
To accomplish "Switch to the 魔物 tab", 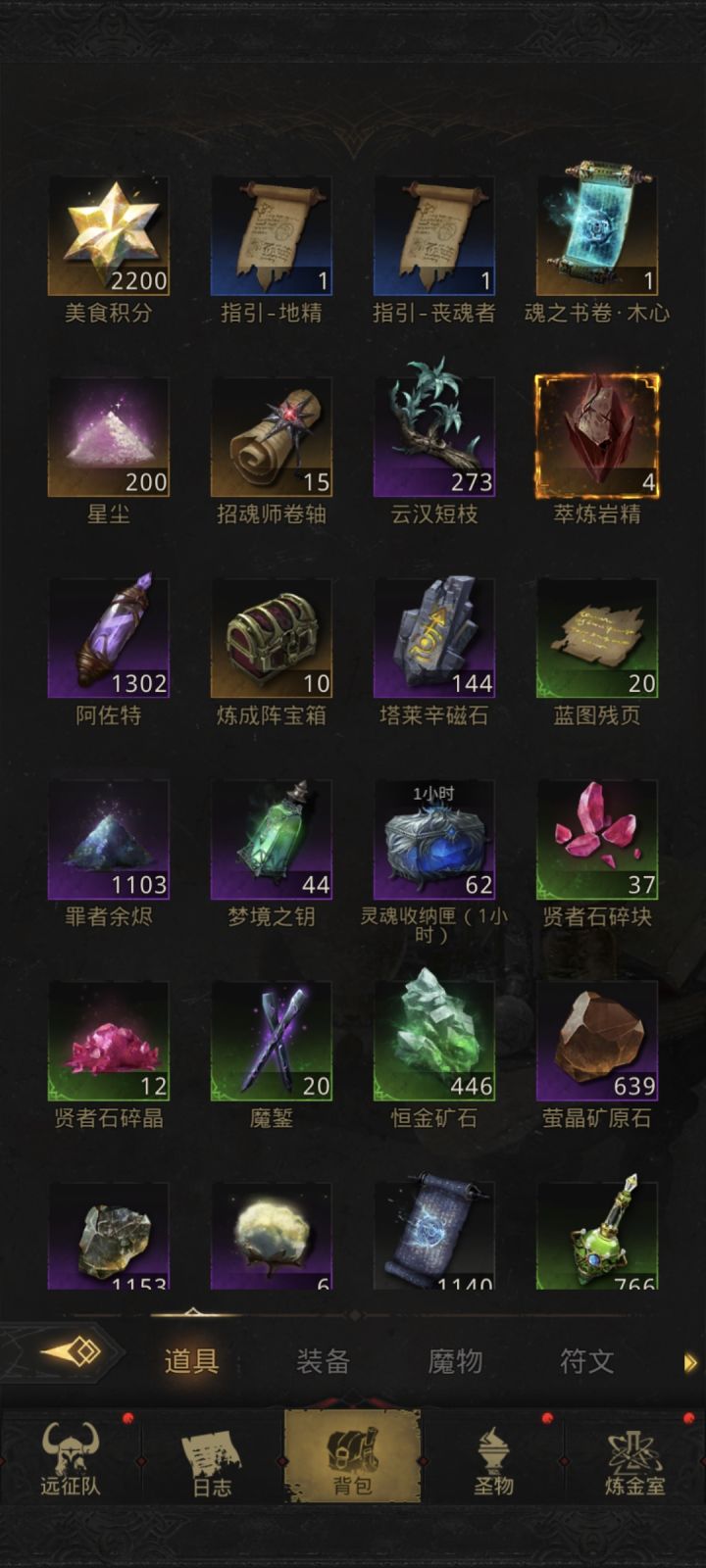I will pyautogui.click(x=455, y=1360).
